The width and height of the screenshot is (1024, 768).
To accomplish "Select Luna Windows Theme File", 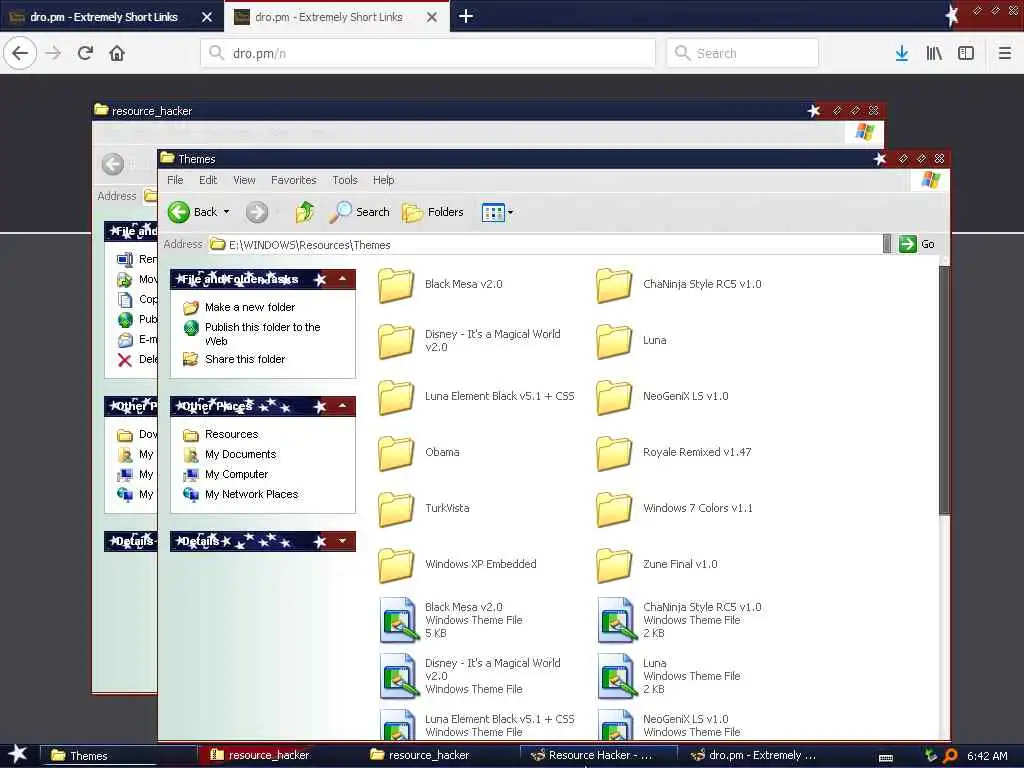I will [670, 676].
